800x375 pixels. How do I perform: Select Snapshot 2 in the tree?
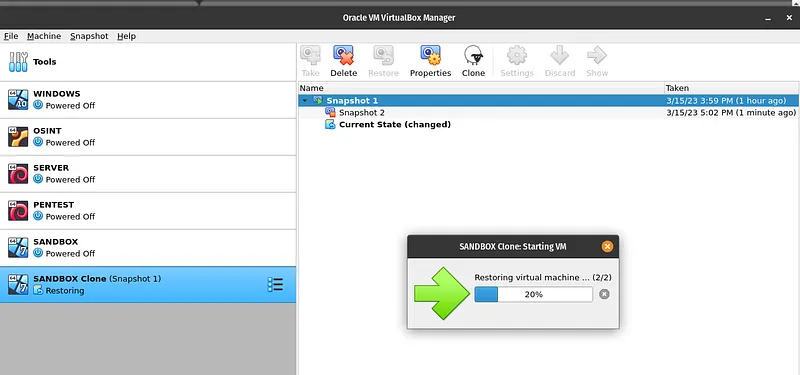(362, 113)
